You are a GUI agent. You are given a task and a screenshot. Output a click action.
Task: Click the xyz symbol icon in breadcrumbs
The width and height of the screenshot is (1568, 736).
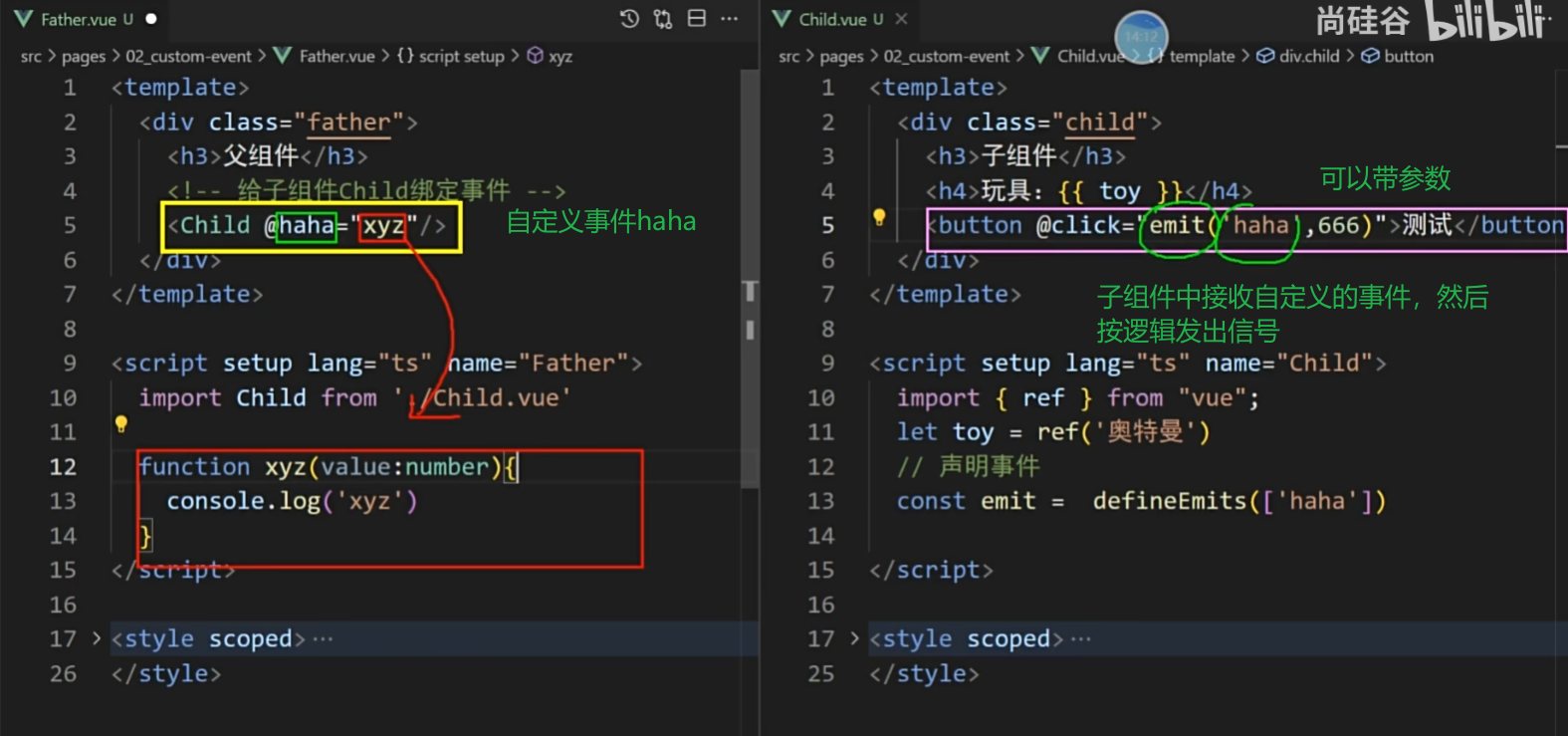click(535, 56)
